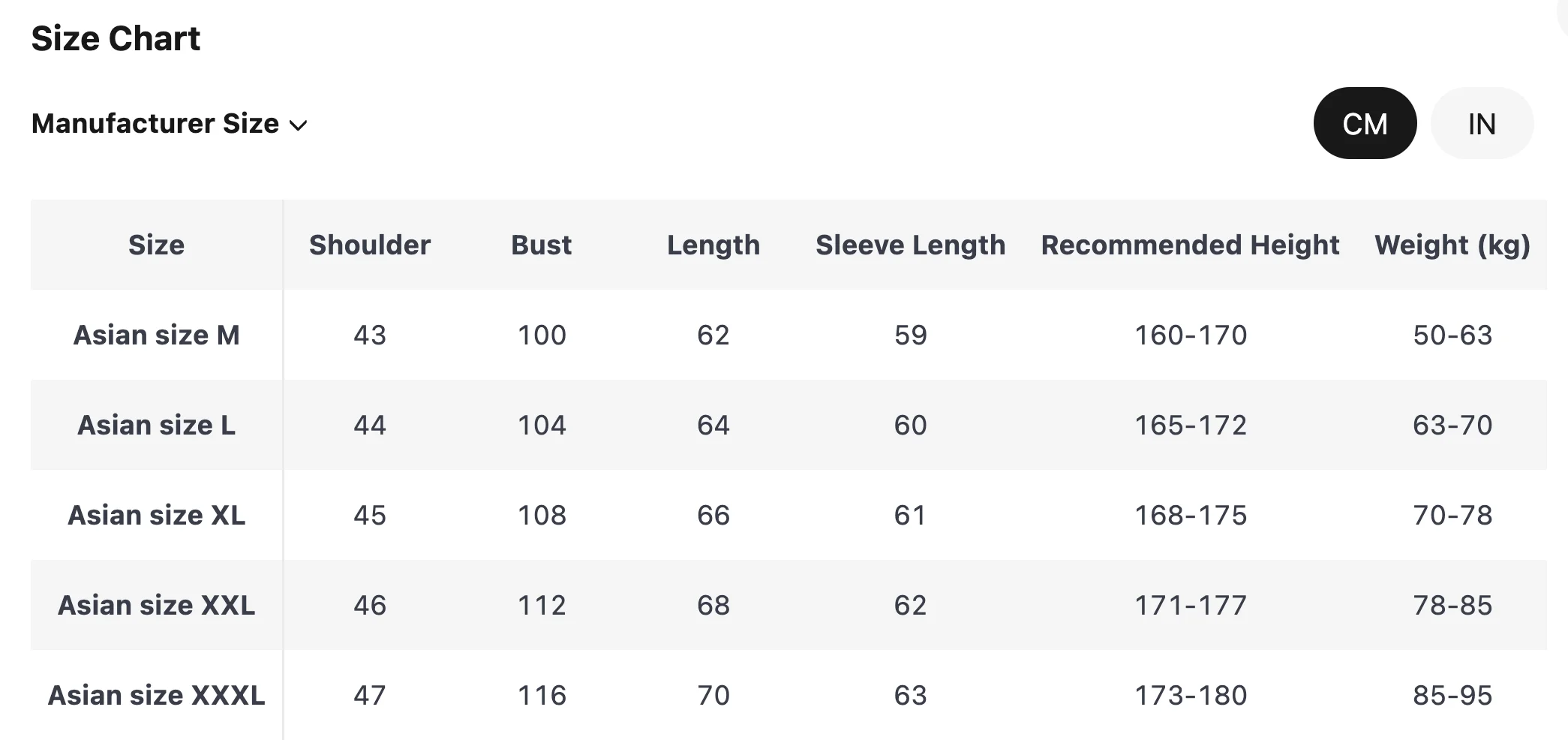This screenshot has width=1568, height=740.
Task: Click the bust value 108
Action: click(541, 516)
